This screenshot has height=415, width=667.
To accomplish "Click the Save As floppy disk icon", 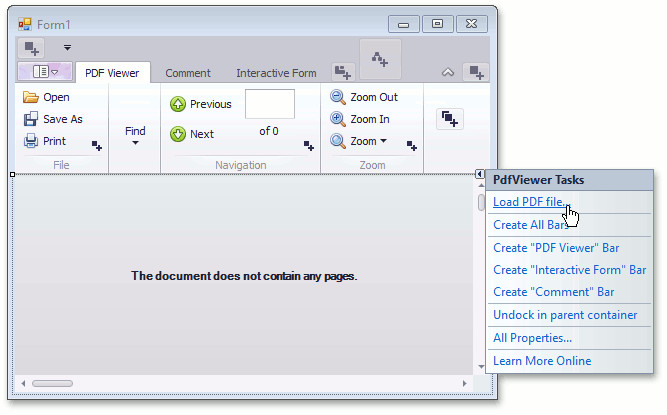I will pos(31,119).
